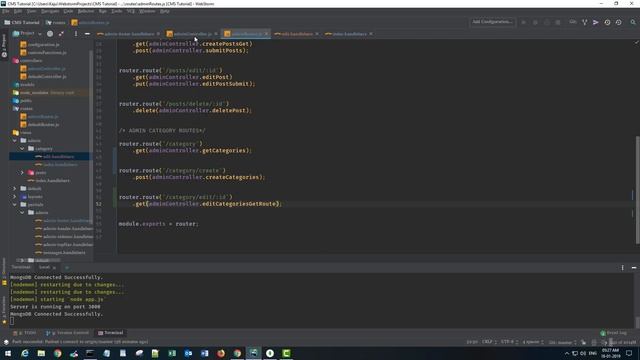Click the Debug bug icon in toolbar
640x360 pixels.
click(535, 22)
